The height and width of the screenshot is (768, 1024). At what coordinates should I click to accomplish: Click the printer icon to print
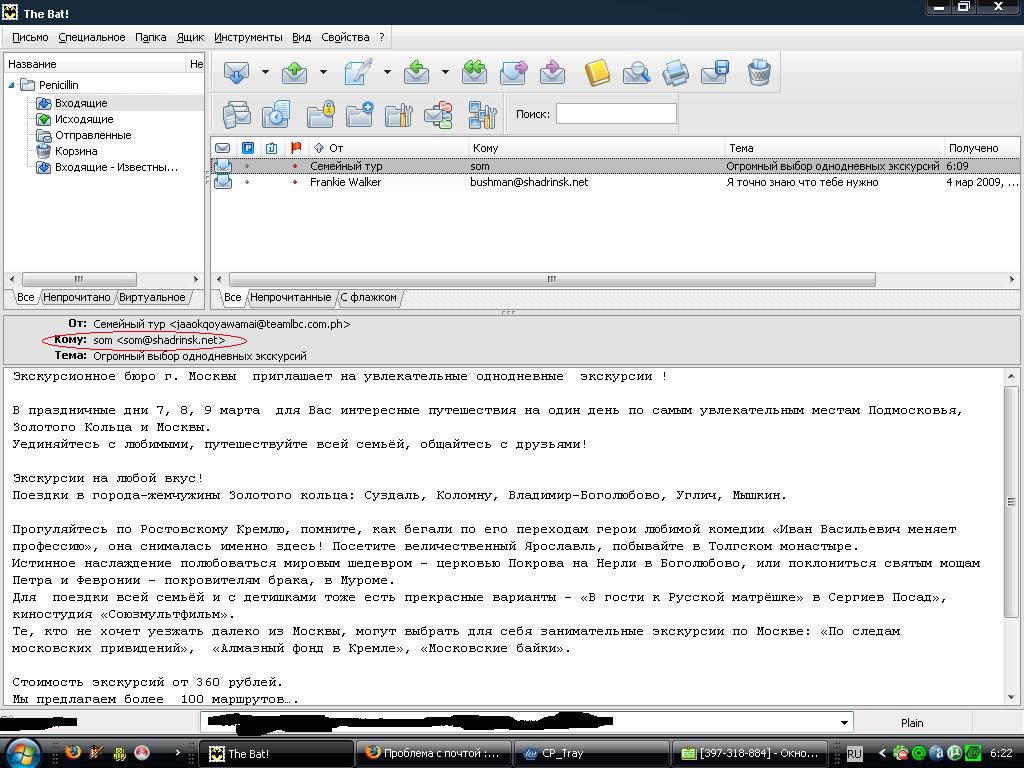coord(675,72)
